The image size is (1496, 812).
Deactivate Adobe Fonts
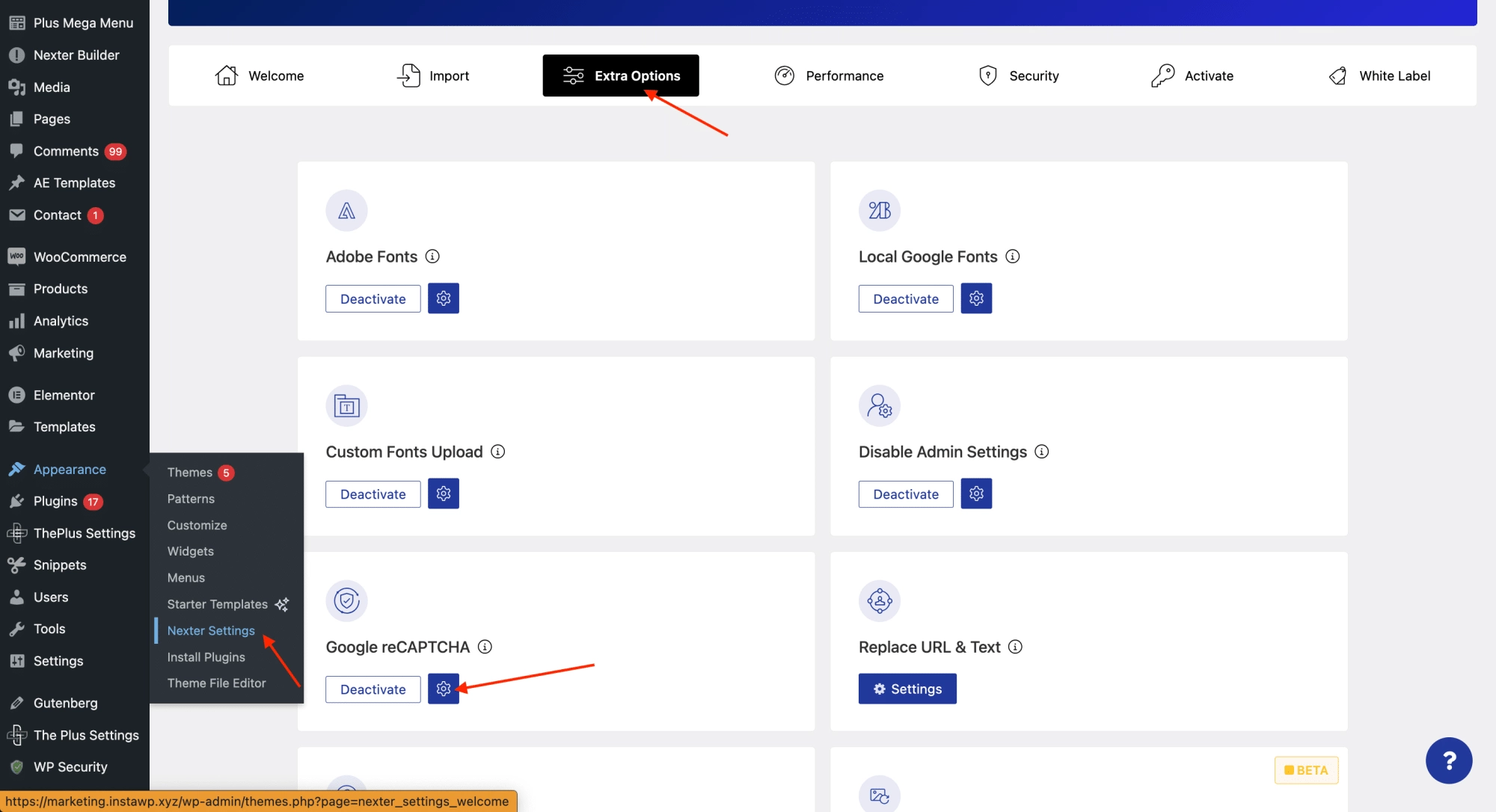click(373, 298)
